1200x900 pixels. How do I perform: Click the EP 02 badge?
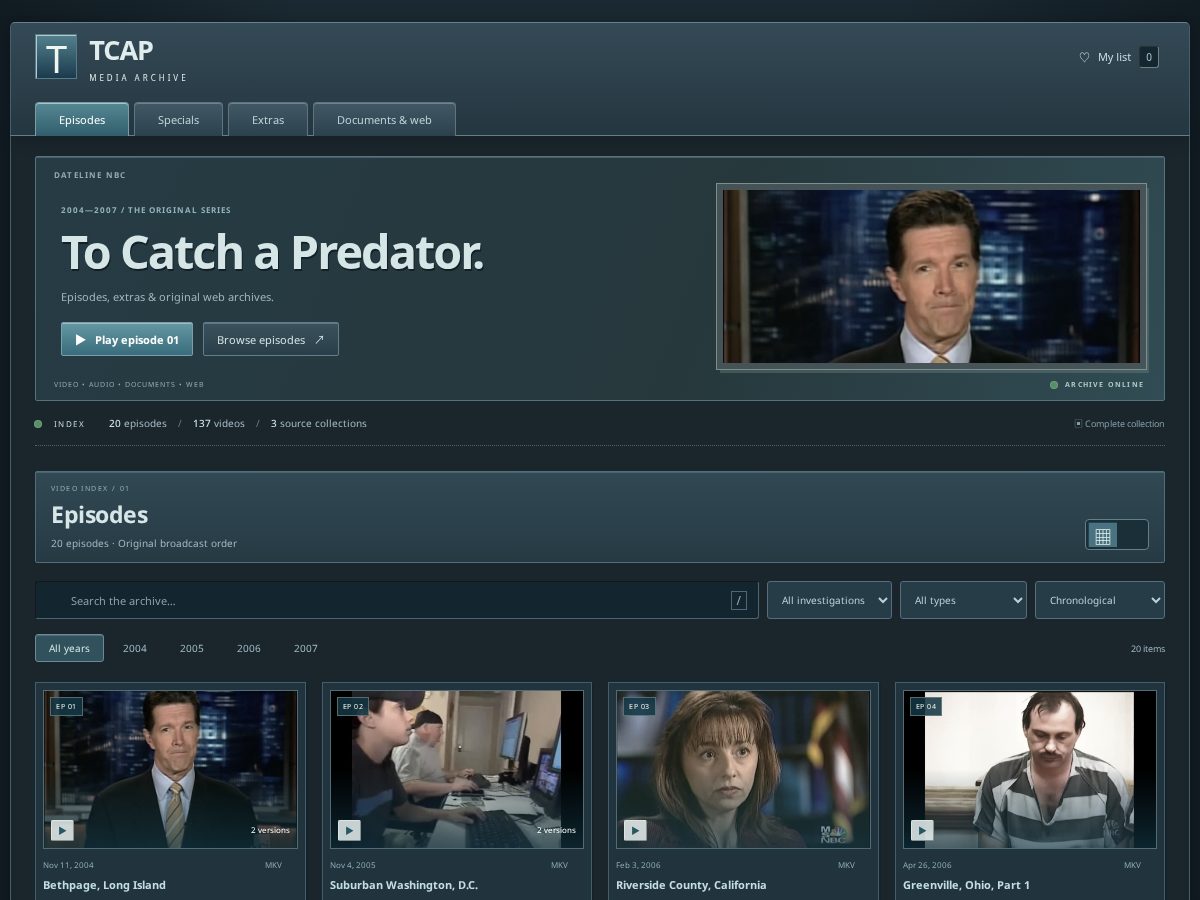coord(353,706)
